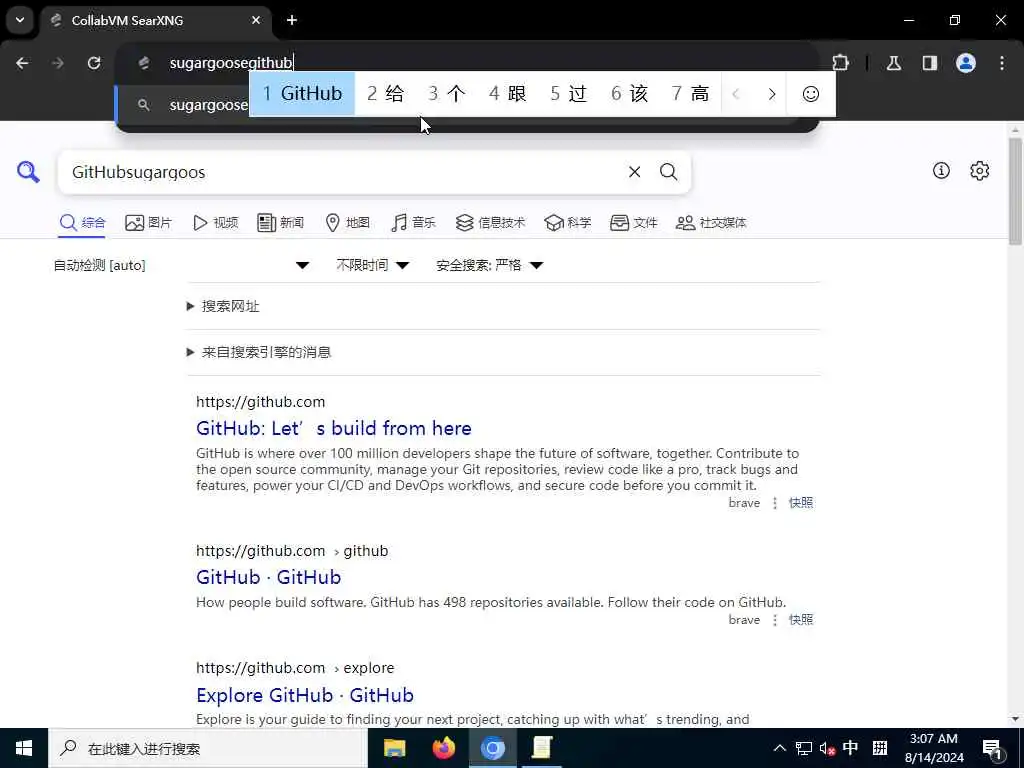
Task: Open Firefox from taskbar
Action: [444, 748]
